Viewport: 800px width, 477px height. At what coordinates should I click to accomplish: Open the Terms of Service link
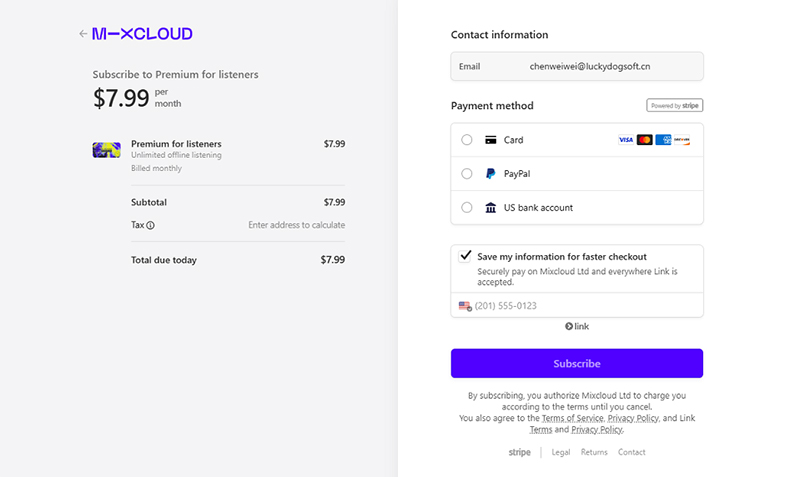(572, 418)
